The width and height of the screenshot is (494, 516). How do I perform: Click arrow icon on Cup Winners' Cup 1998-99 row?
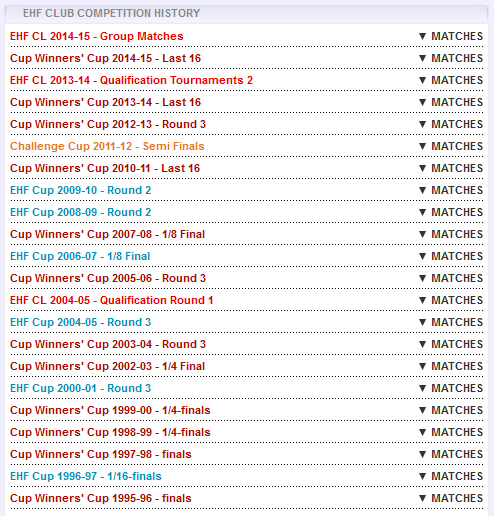[x=422, y=432]
